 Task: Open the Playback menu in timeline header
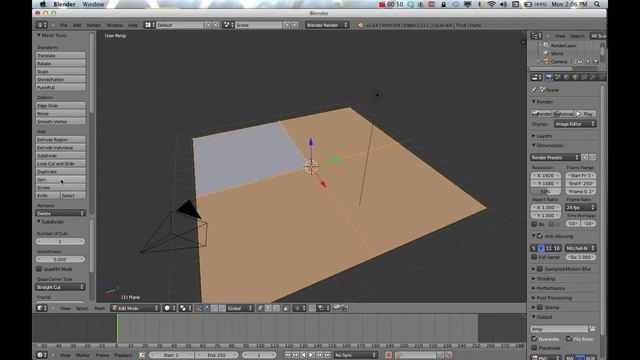click(123, 355)
